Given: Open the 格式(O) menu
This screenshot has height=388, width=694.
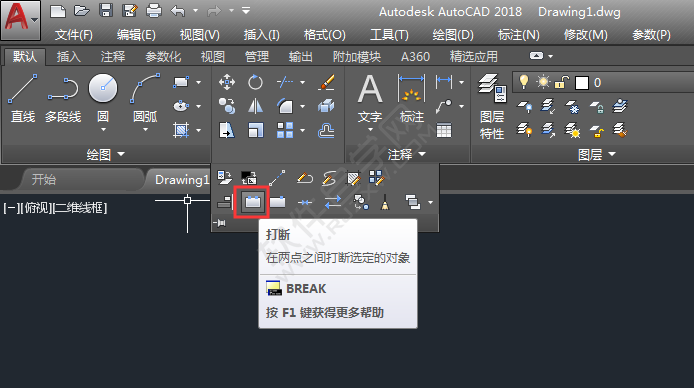Looking at the screenshot, I should [324, 35].
